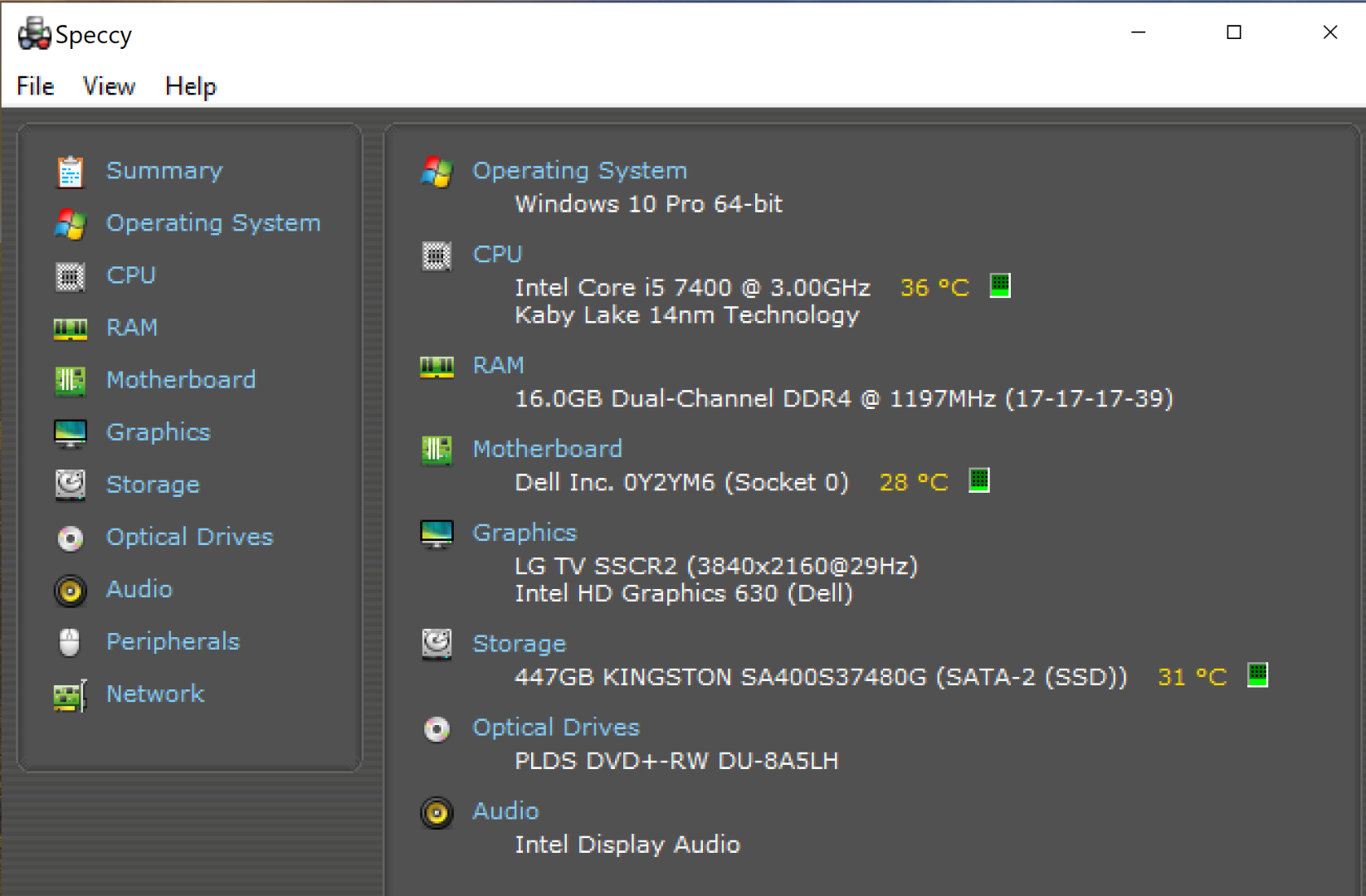
Task: Click Intel Core i5 7400 @ 3.00GHz text
Action: pyautogui.click(x=692, y=288)
